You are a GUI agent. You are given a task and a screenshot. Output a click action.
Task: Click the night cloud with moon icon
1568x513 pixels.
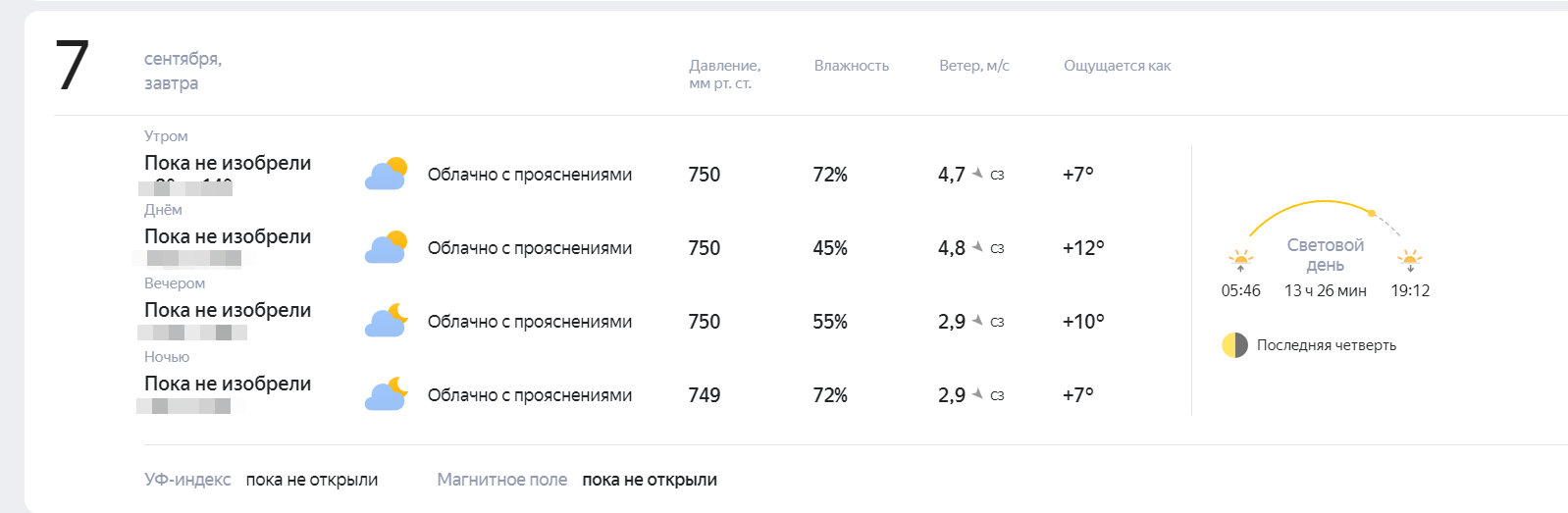coord(386,395)
